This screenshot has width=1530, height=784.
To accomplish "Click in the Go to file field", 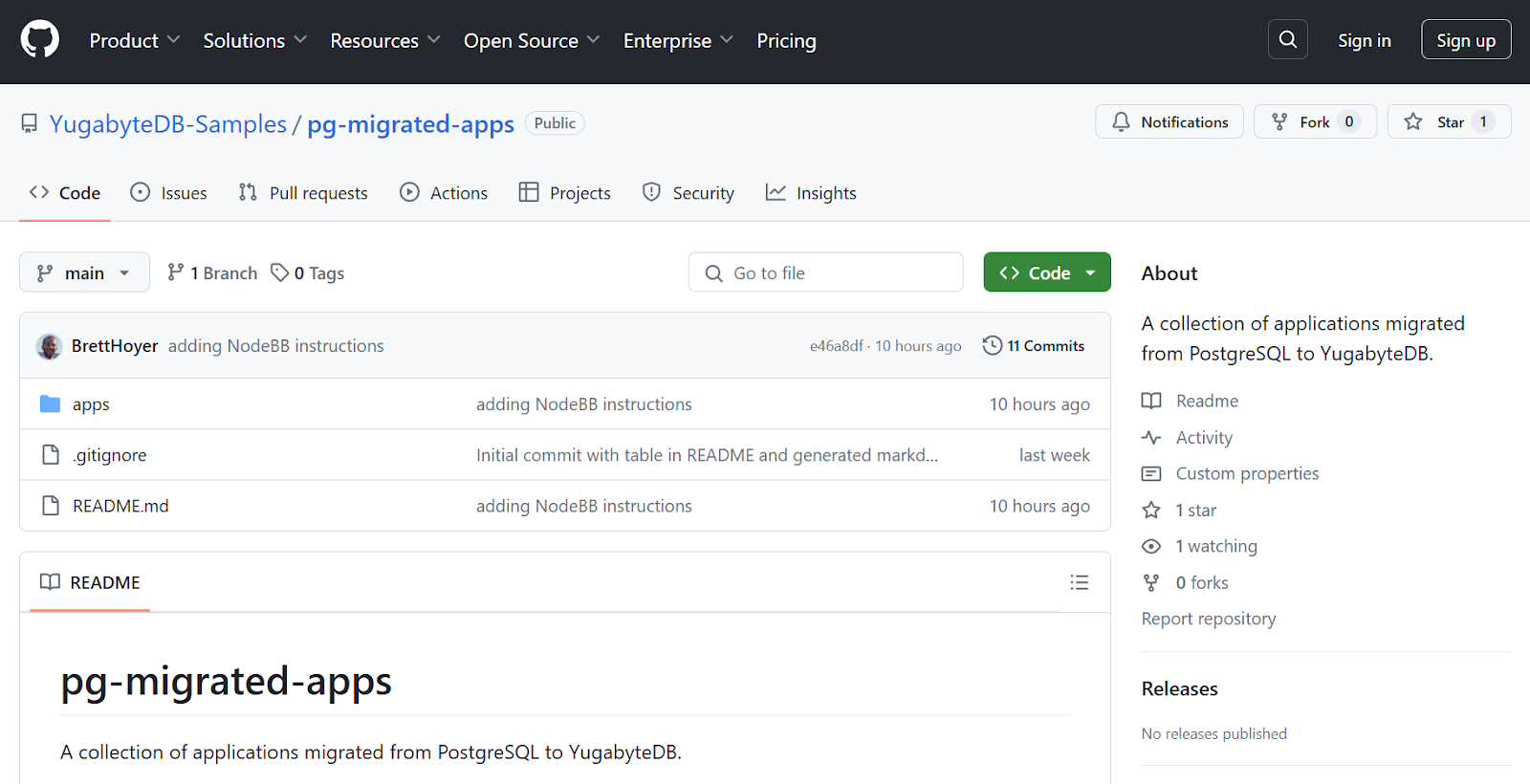I will click(x=825, y=272).
